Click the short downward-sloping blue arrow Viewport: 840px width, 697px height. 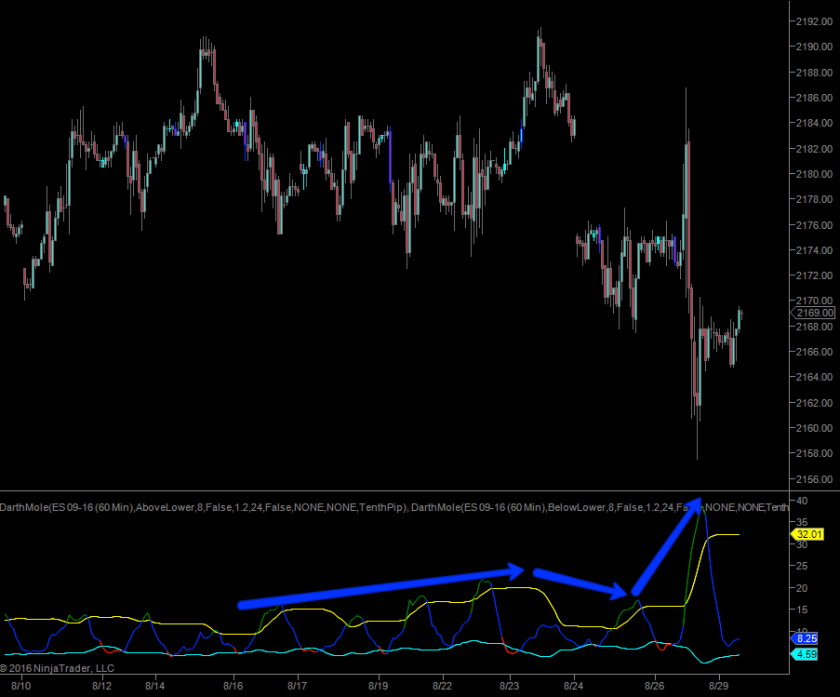click(x=579, y=583)
